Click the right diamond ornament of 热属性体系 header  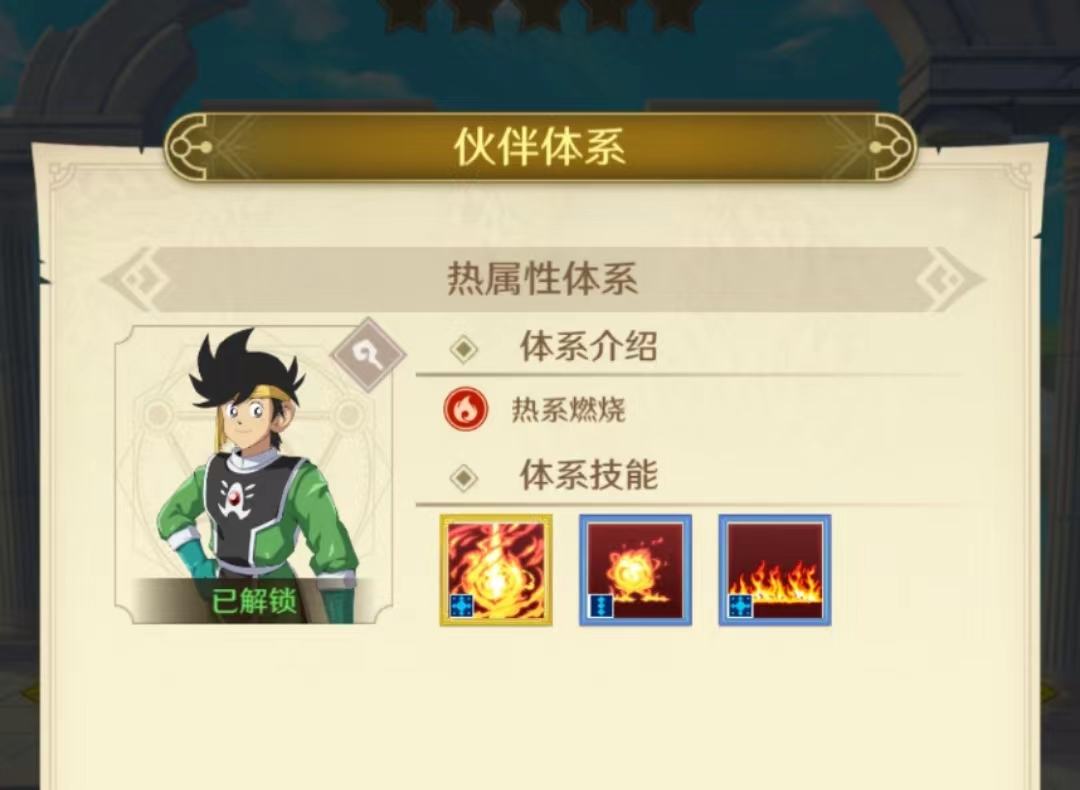pos(949,280)
